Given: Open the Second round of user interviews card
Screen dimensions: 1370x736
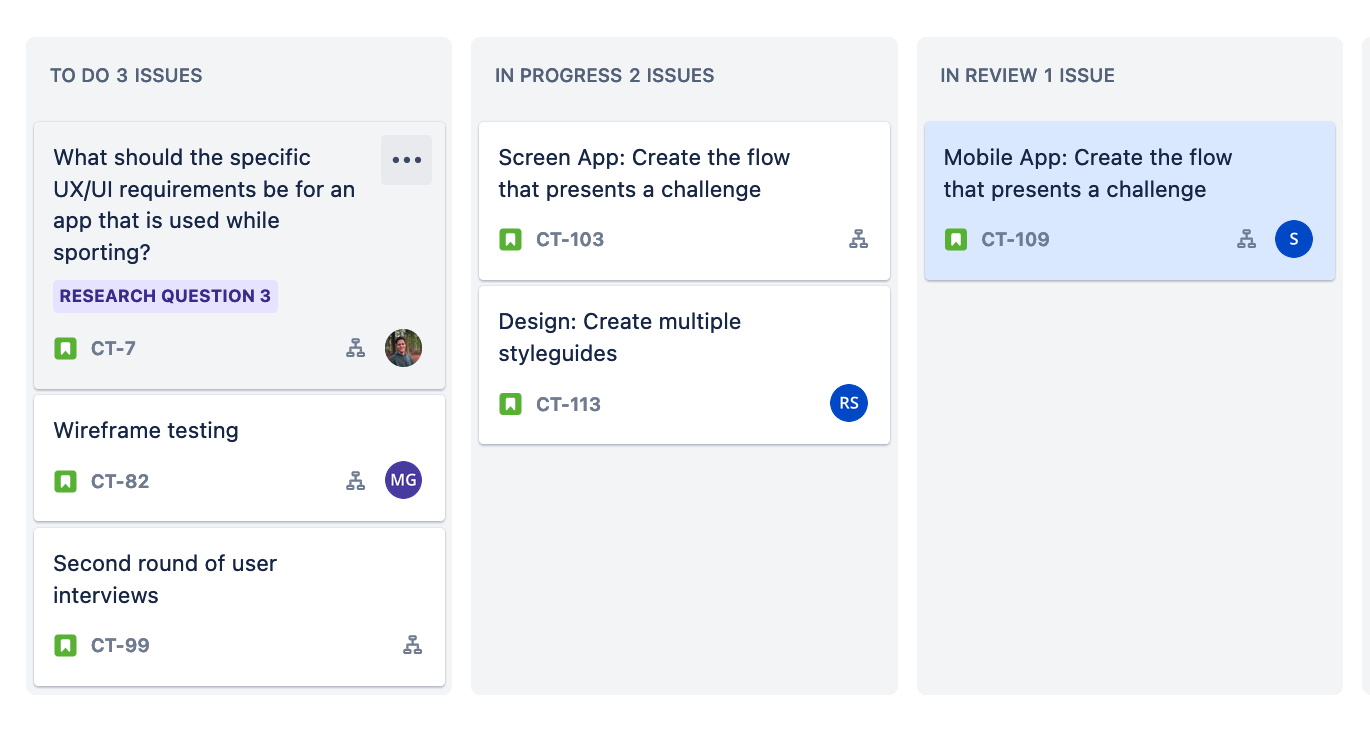Looking at the screenshot, I should tap(239, 607).
